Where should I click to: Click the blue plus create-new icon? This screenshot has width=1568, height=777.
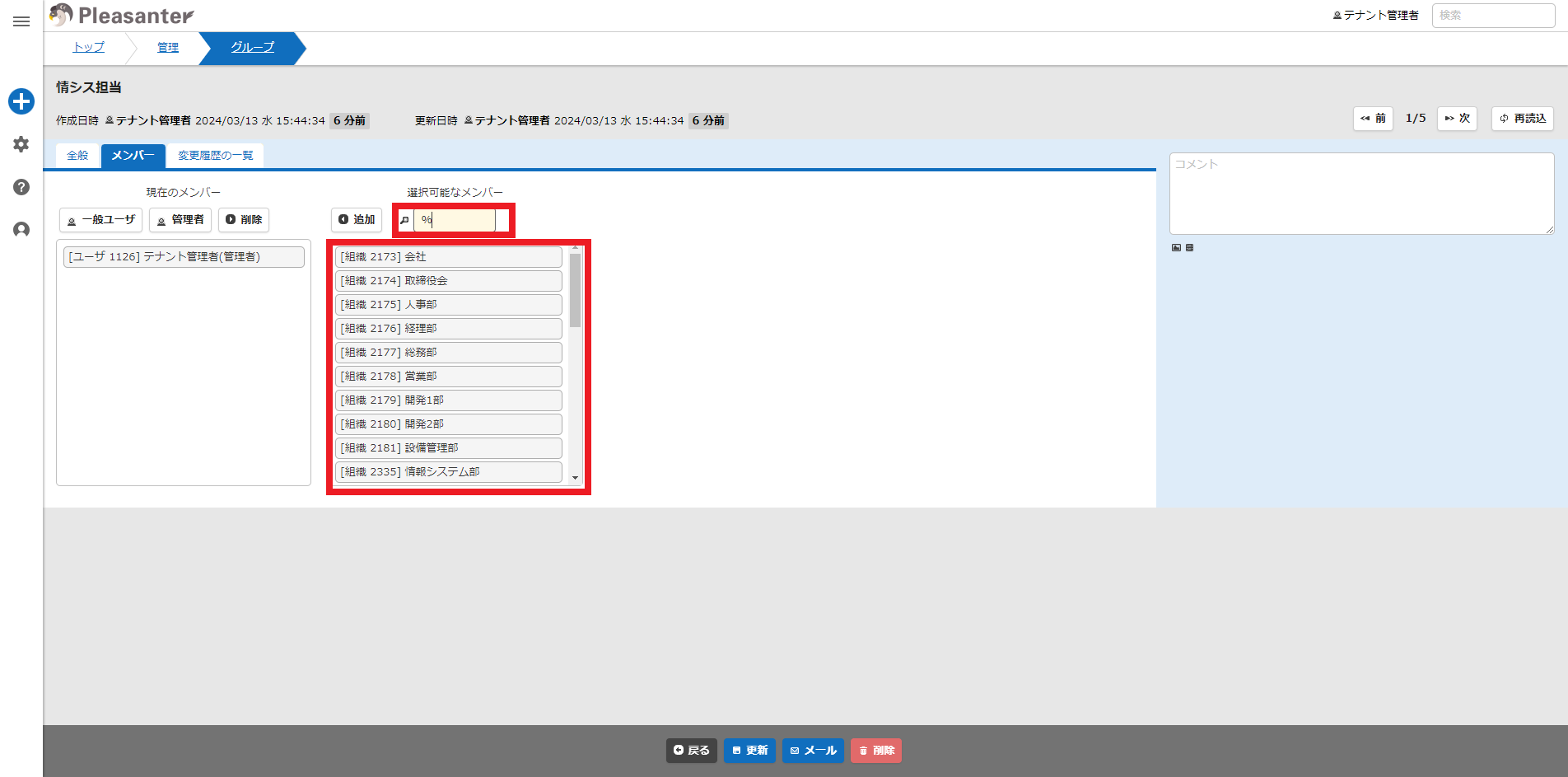point(21,101)
